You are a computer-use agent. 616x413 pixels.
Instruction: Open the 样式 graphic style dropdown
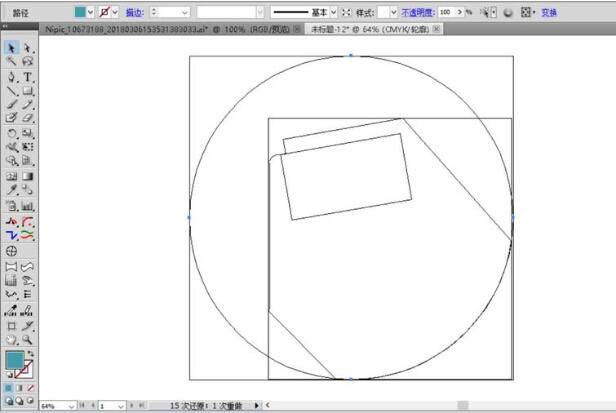(393, 13)
